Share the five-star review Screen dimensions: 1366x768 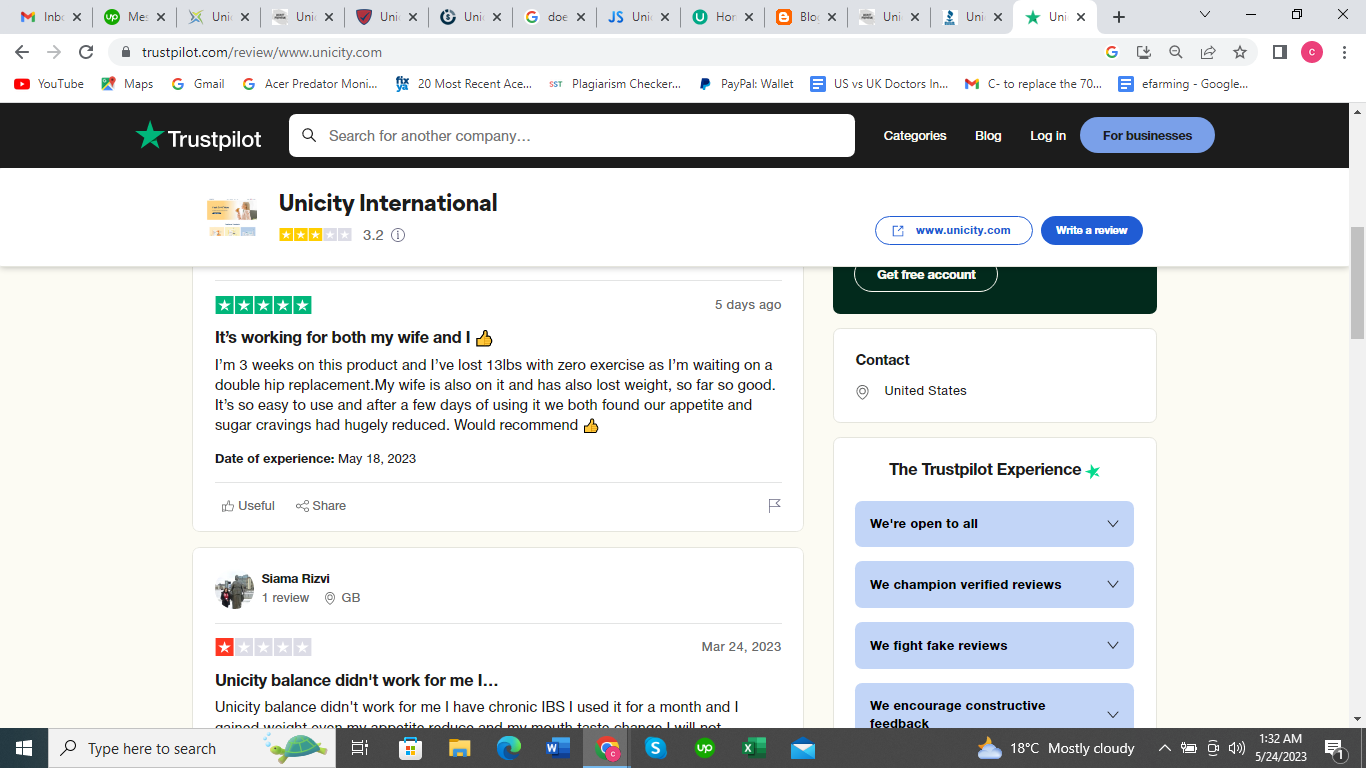(321, 506)
